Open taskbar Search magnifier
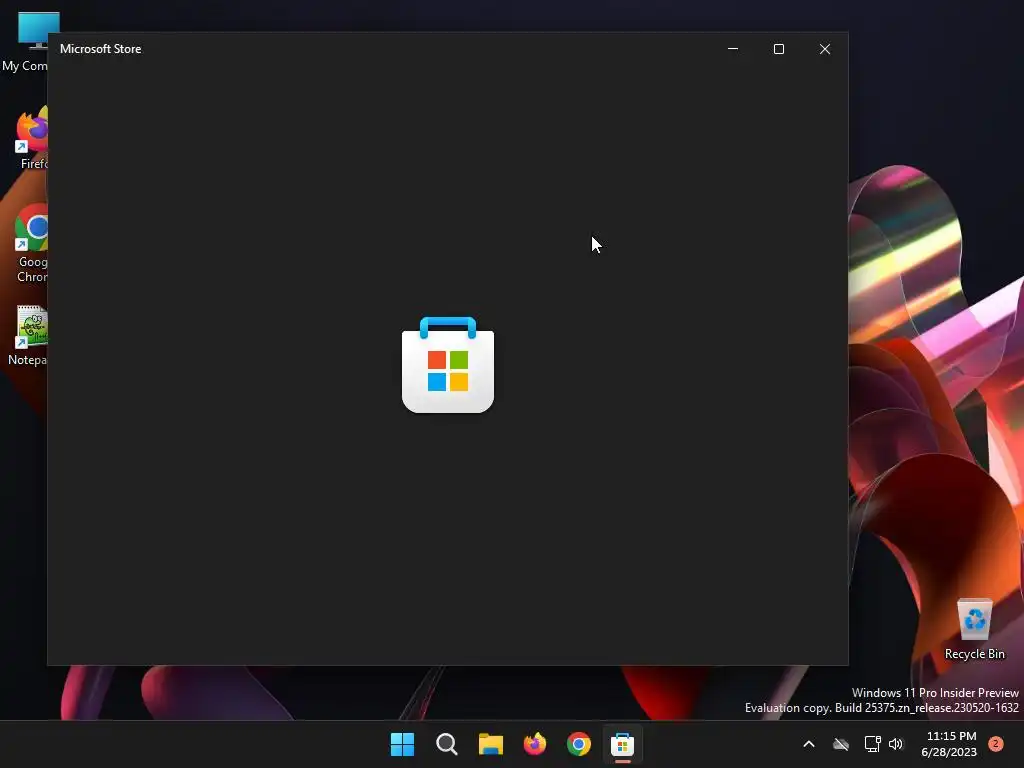Screen dimensions: 1024x768 447,744
